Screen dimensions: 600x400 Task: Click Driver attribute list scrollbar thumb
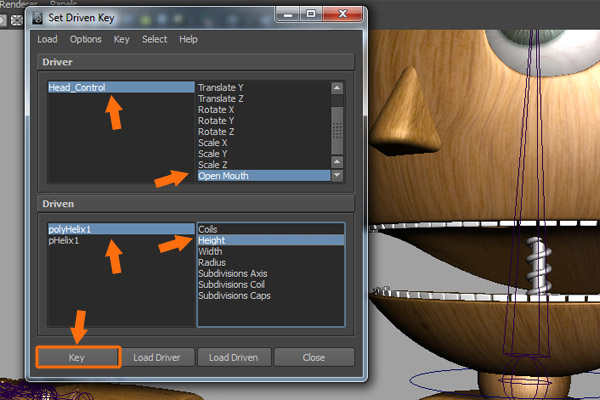337,130
